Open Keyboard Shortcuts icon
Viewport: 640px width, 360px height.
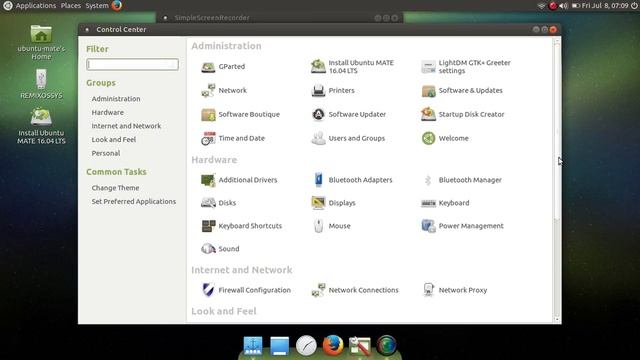coord(208,226)
